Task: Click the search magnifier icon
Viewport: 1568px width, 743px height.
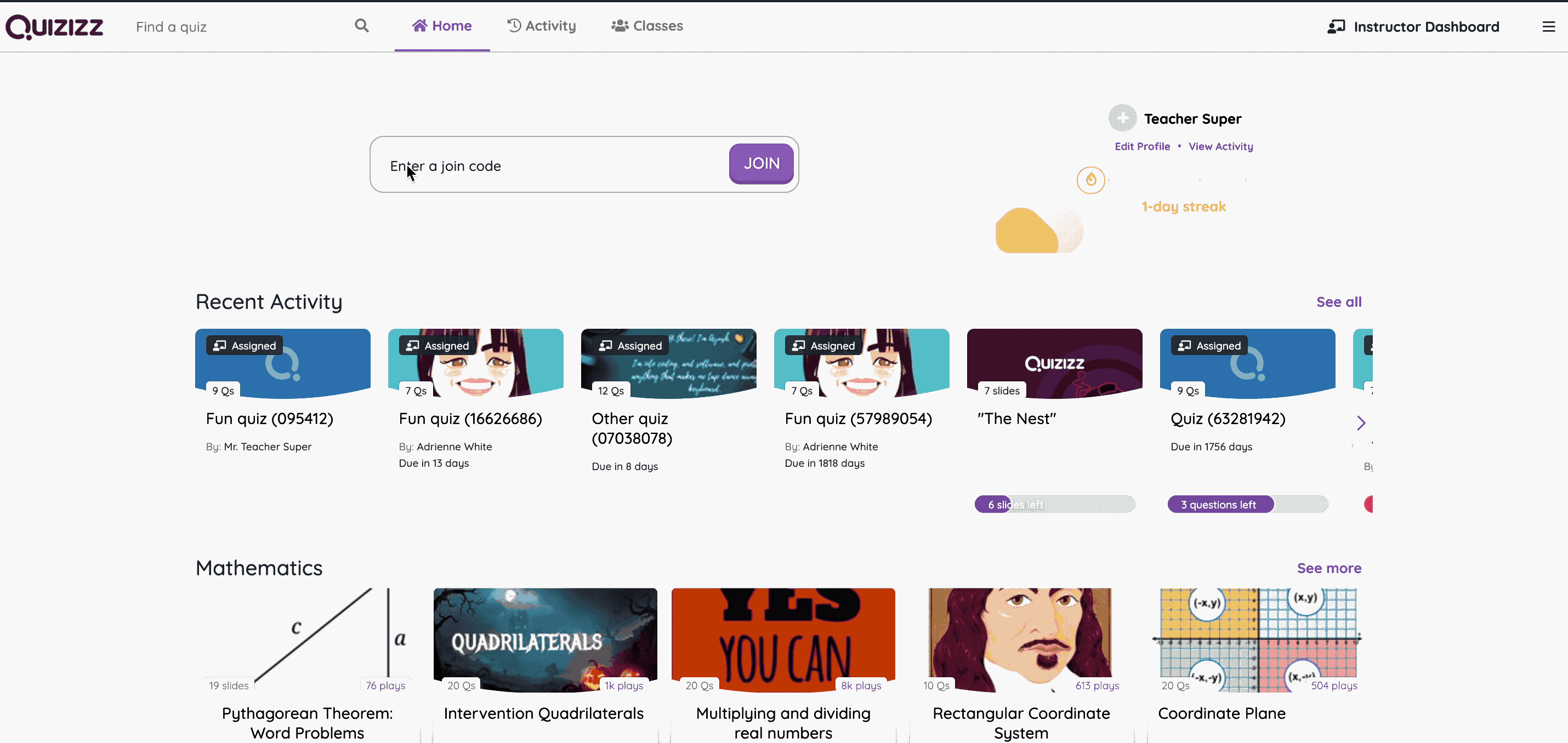Action: (362, 26)
